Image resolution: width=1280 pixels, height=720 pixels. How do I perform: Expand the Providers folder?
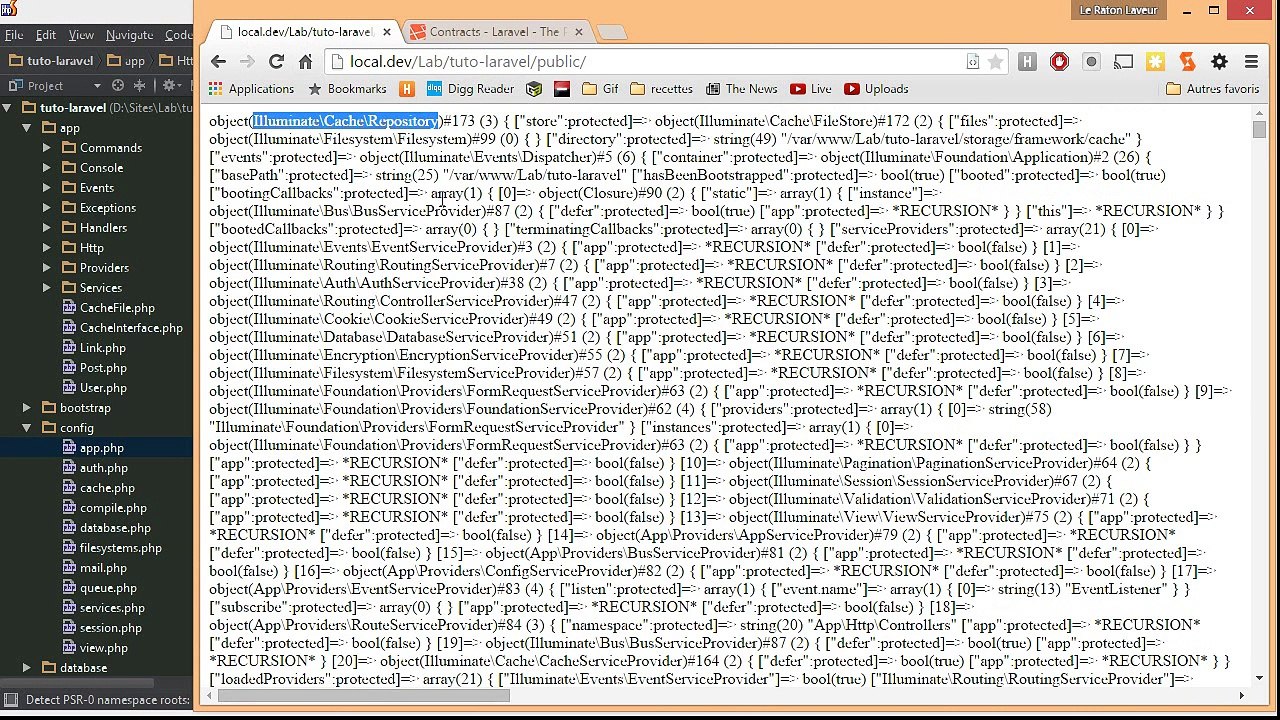coord(46,268)
